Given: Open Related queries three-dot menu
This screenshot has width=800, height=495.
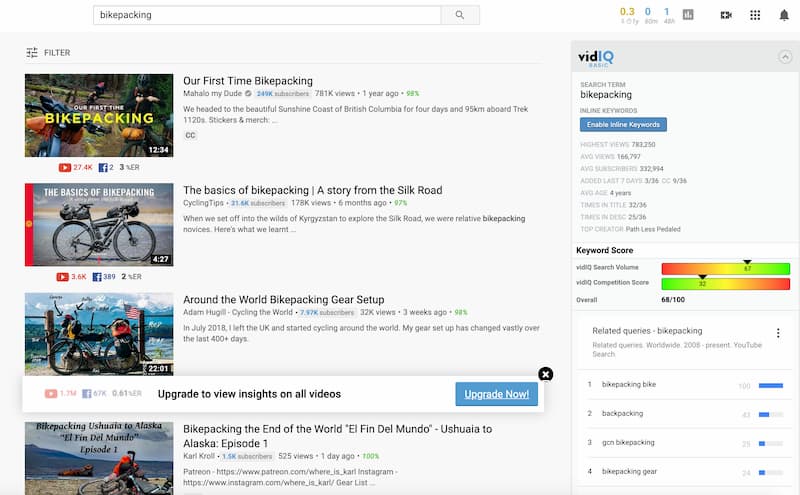Looking at the screenshot, I should (x=778, y=333).
